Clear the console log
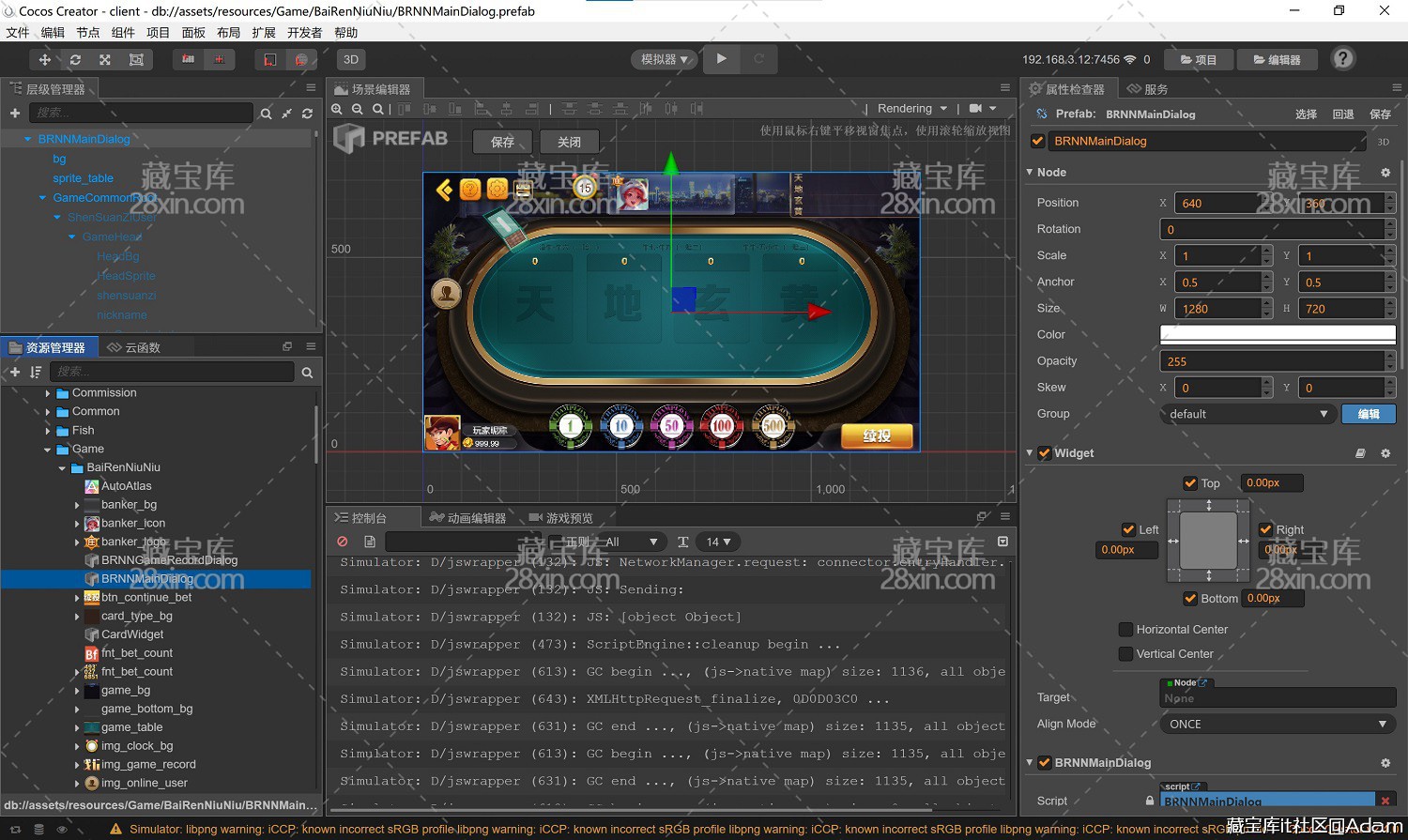Viewport: 1408px width, 840px height. point(343,542)
